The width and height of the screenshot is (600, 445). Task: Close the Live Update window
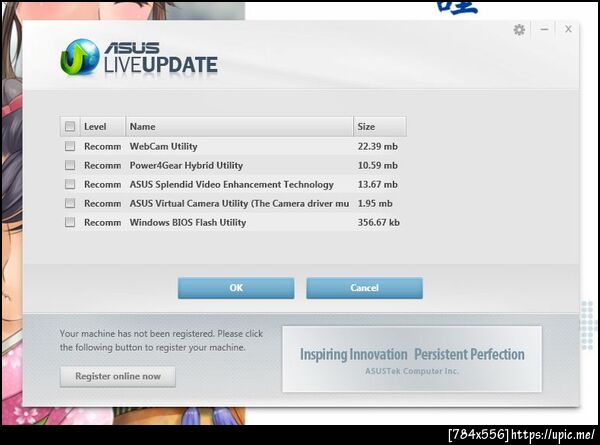[x=568, y=29]
